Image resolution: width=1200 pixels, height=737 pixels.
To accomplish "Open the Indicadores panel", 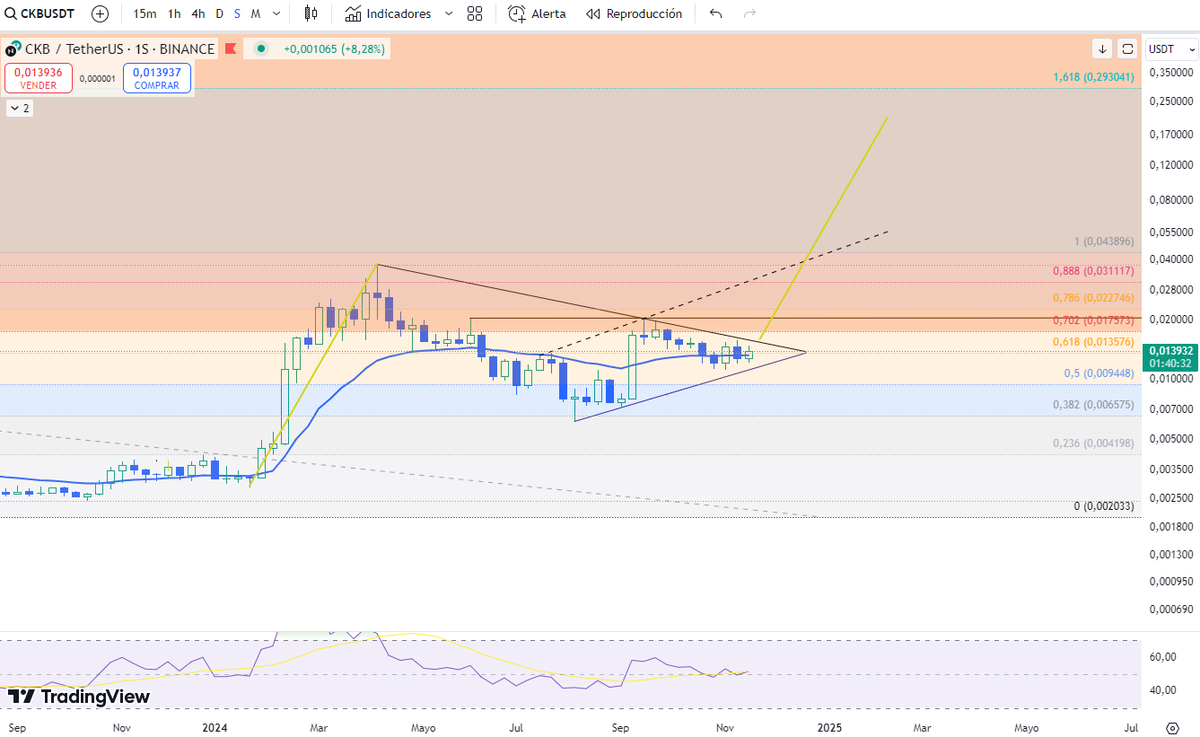I will tap(388, 14).
